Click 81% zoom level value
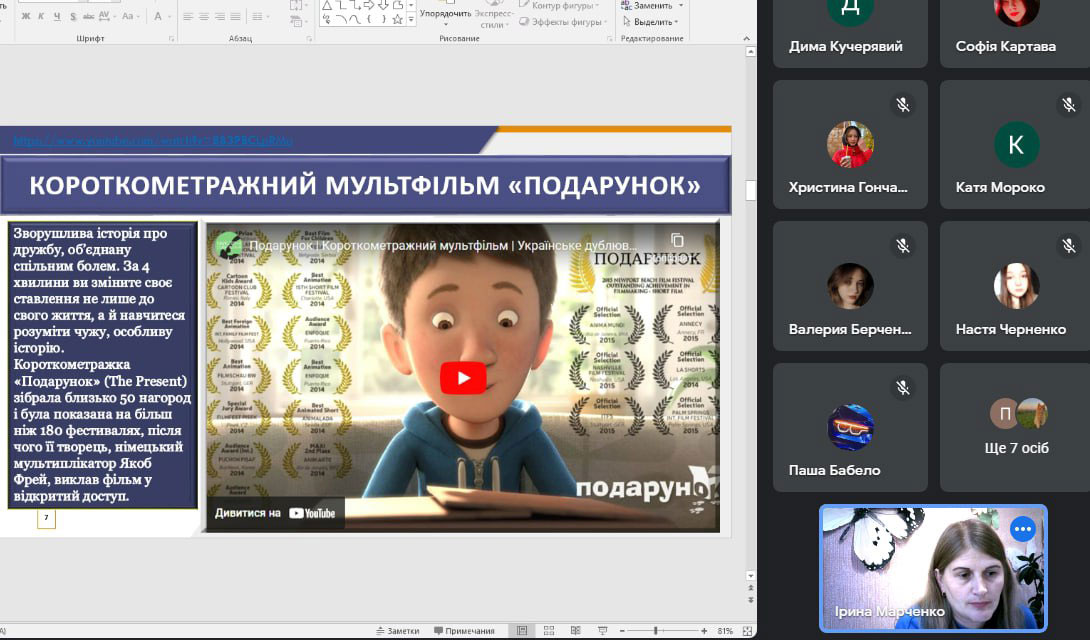 725,631
